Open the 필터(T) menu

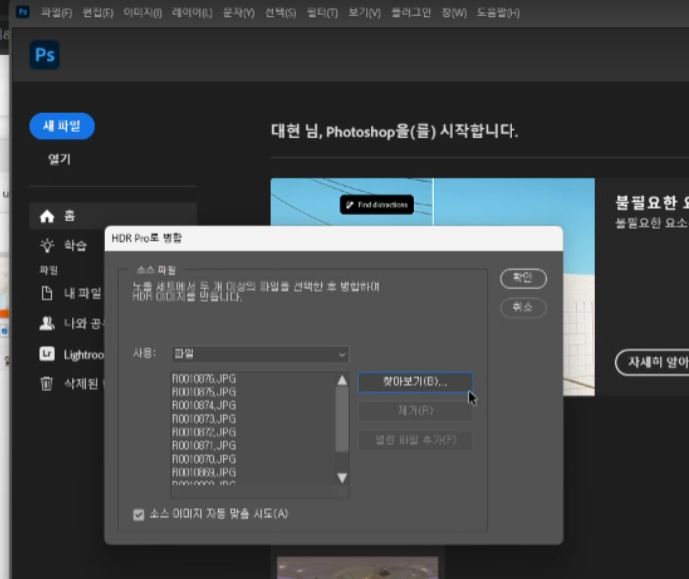[323, 13]
